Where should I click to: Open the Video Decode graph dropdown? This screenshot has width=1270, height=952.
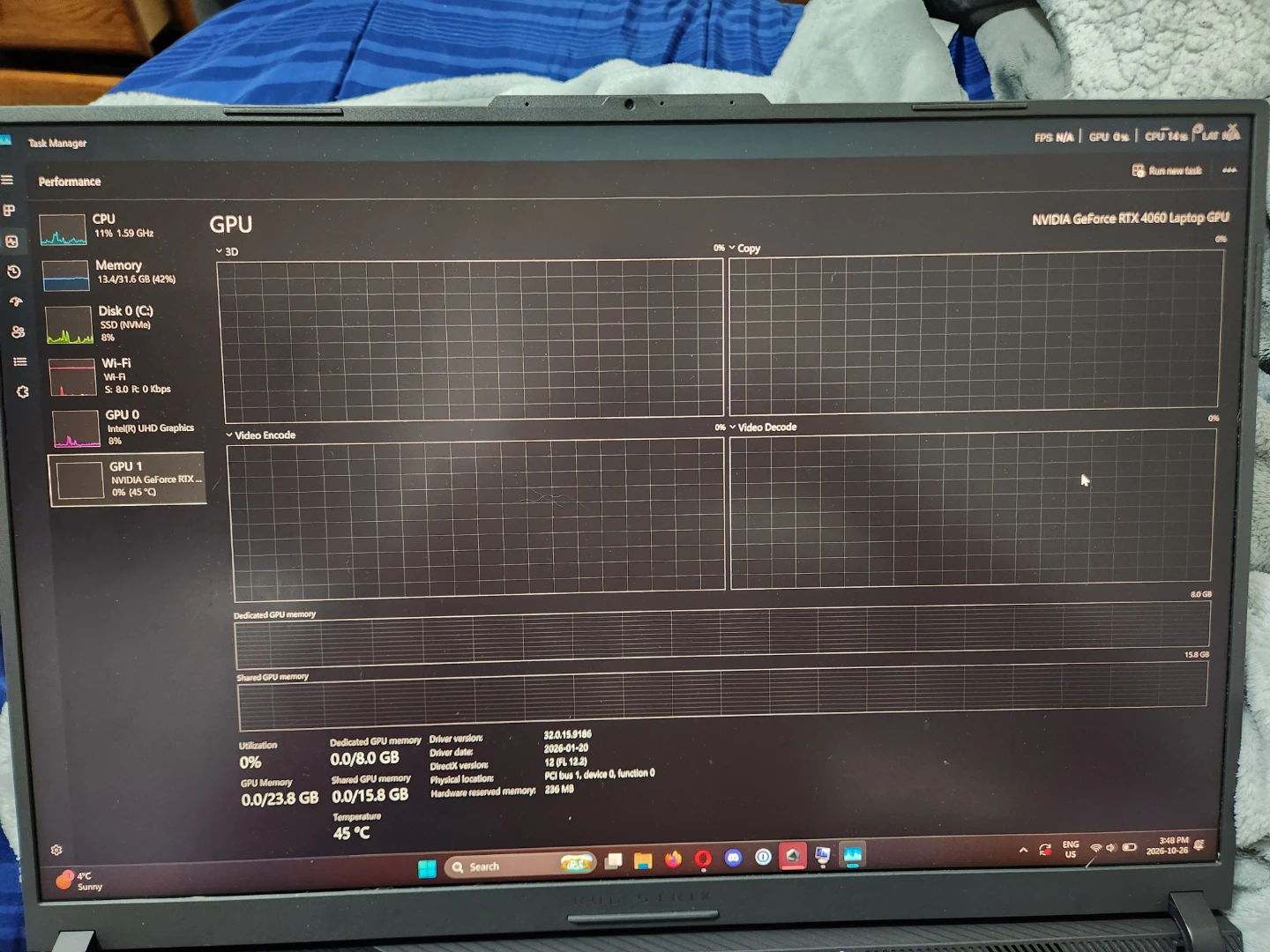coord(763,428)
